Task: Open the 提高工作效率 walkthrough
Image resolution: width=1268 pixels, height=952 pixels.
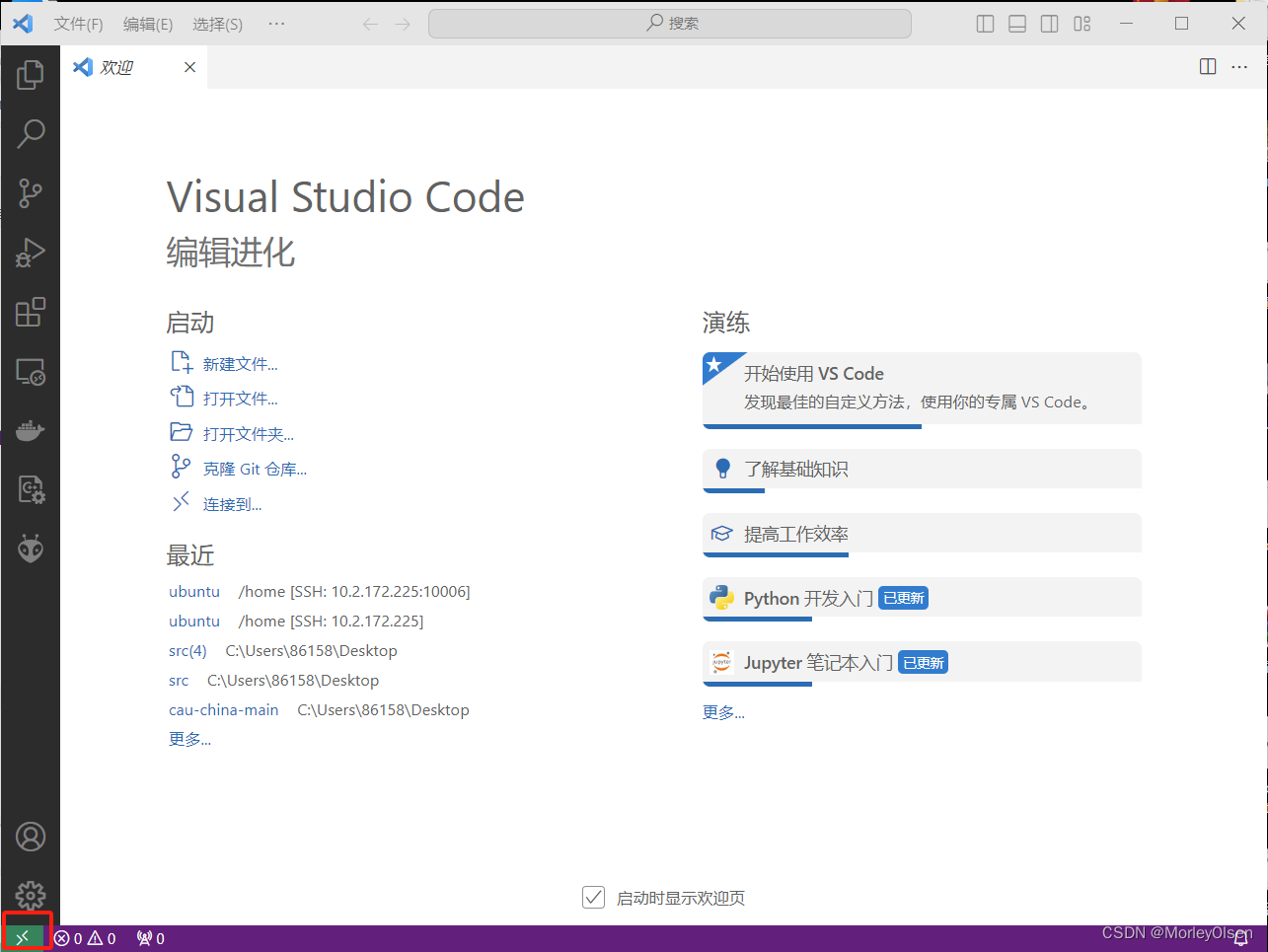Action: coord(922,534)
